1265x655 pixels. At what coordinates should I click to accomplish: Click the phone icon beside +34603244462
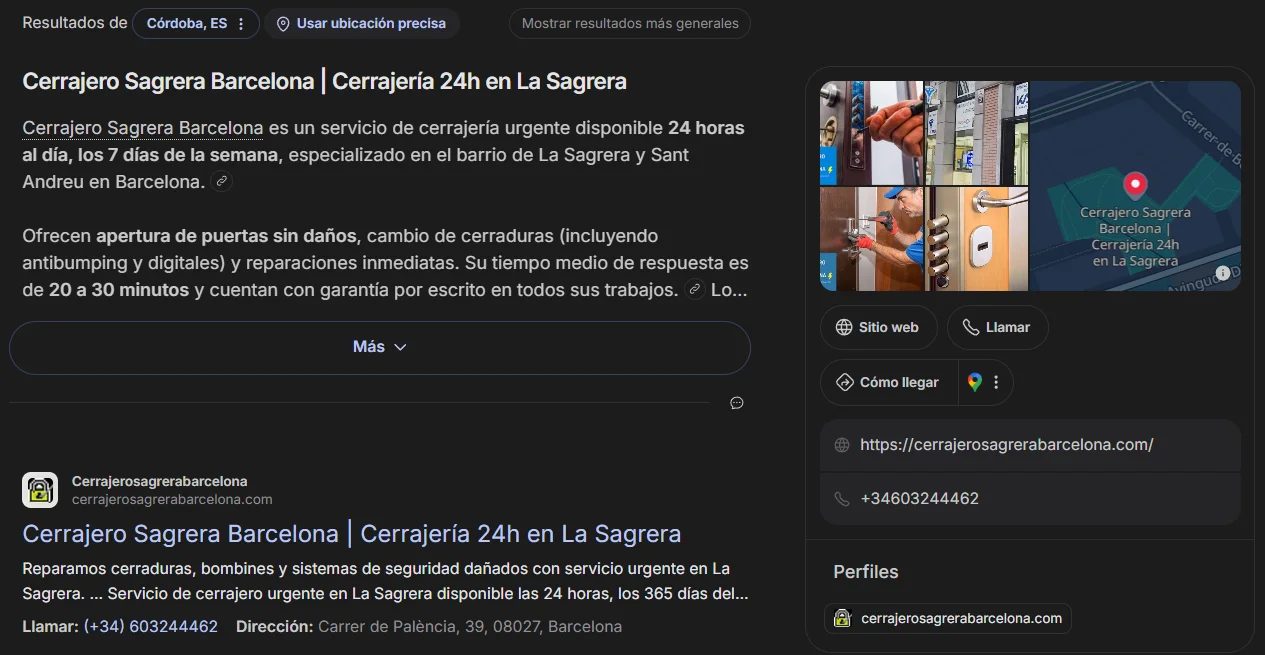pos(842,498)
